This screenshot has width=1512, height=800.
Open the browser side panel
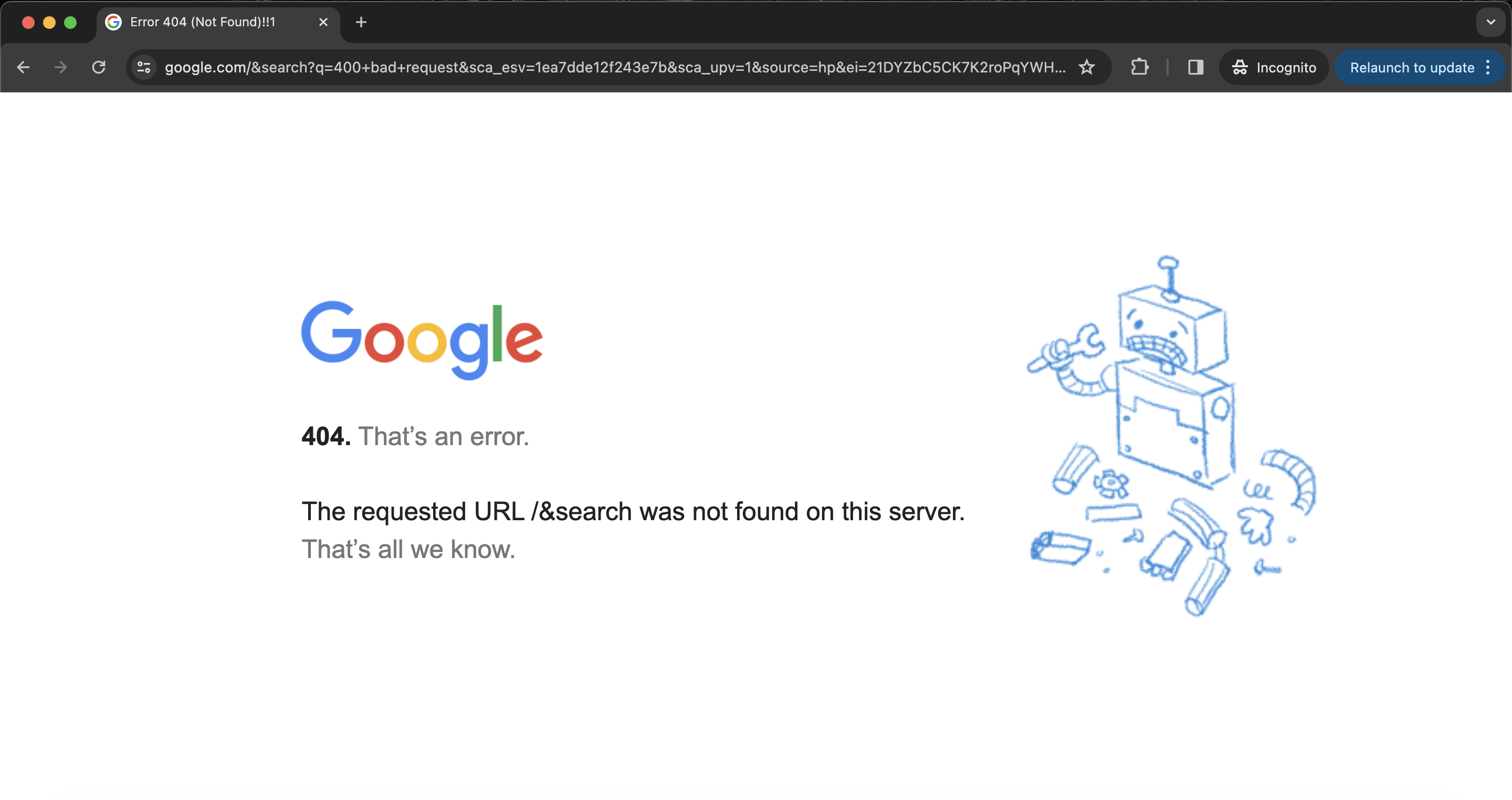click(x=1195, y=67)
